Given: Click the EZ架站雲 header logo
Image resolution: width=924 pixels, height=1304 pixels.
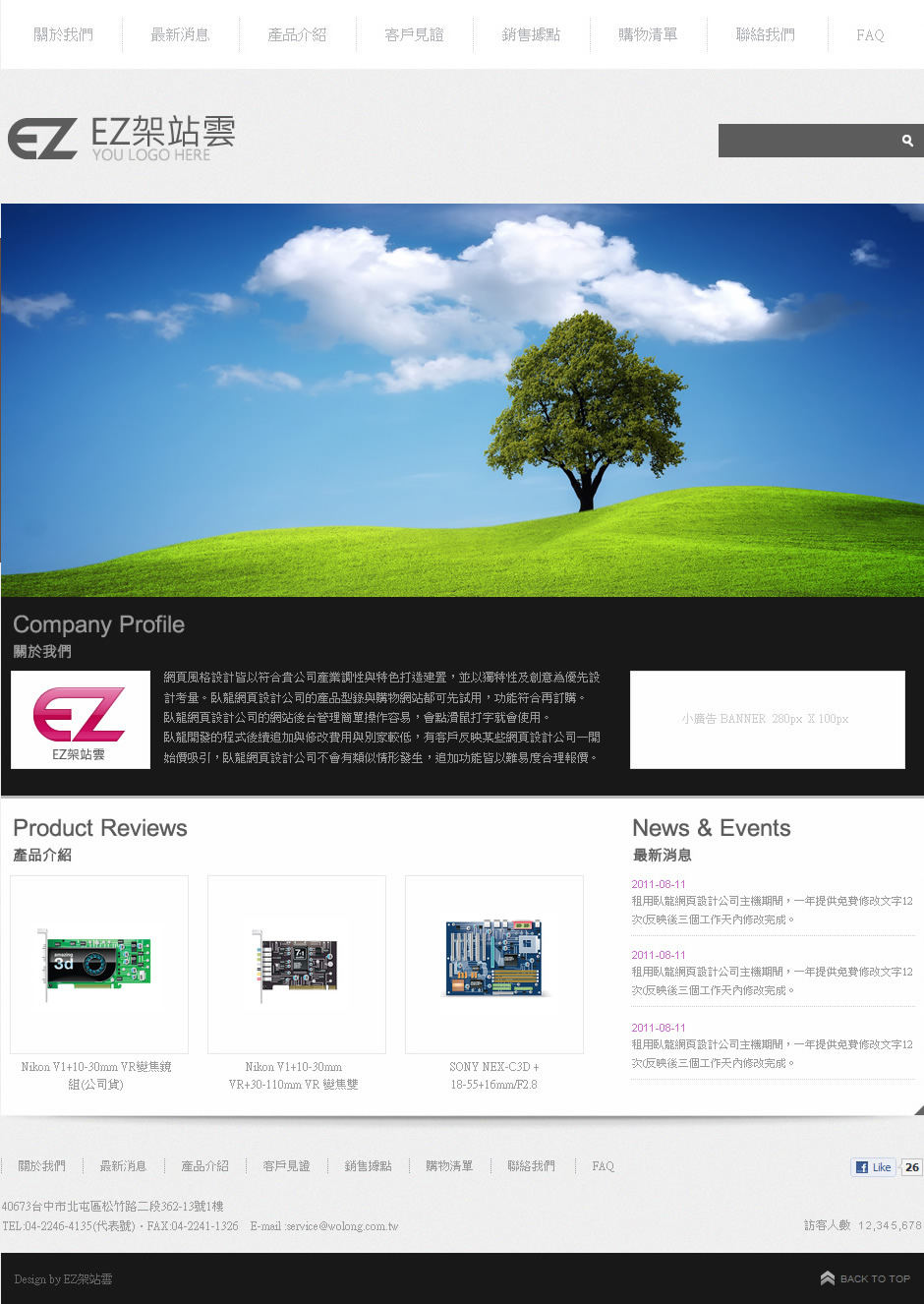Looking at the screenshot, I should (122, 138).
